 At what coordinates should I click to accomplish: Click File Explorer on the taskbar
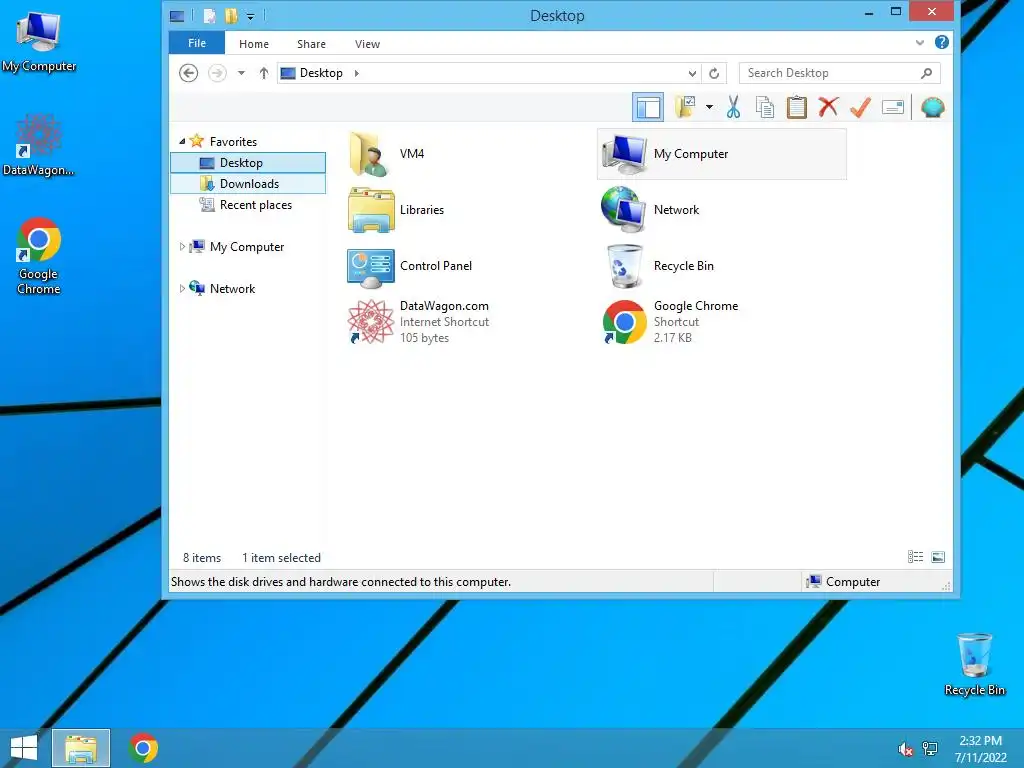tap(81, 748)
